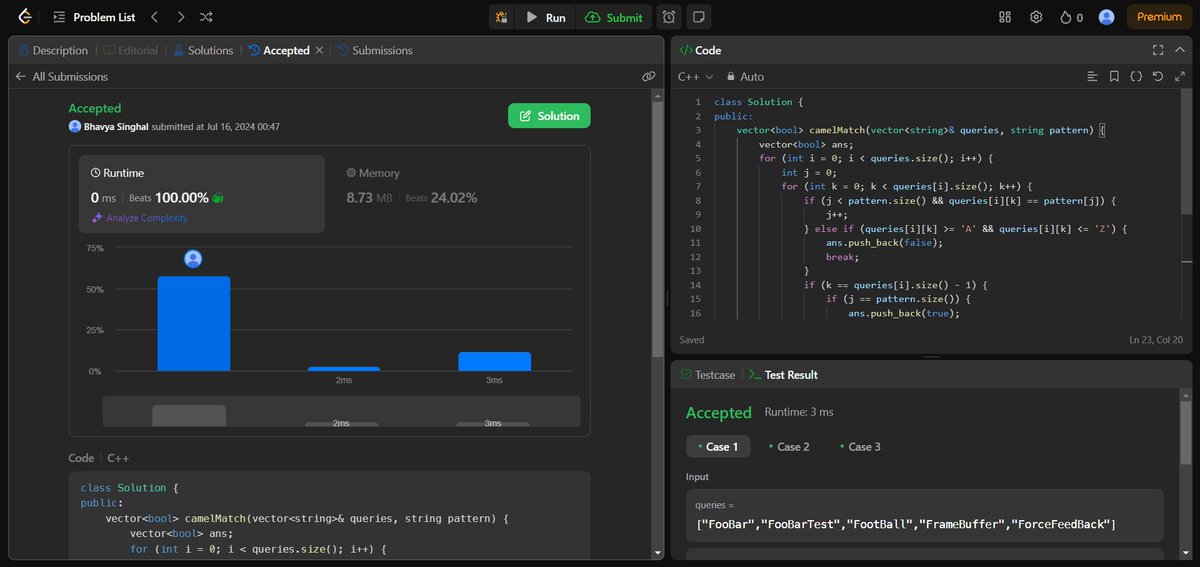Click the streak flame counter
This screenshot has height=567, width=1200.
pyautogui.click(x=1071, y=17)
